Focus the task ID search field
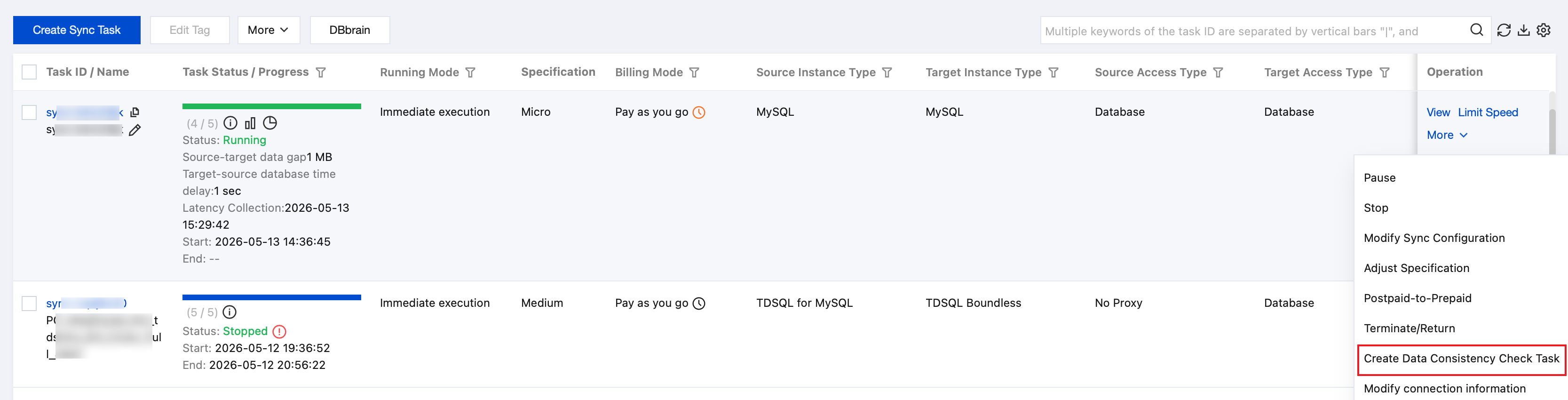 pos(1254,31)
